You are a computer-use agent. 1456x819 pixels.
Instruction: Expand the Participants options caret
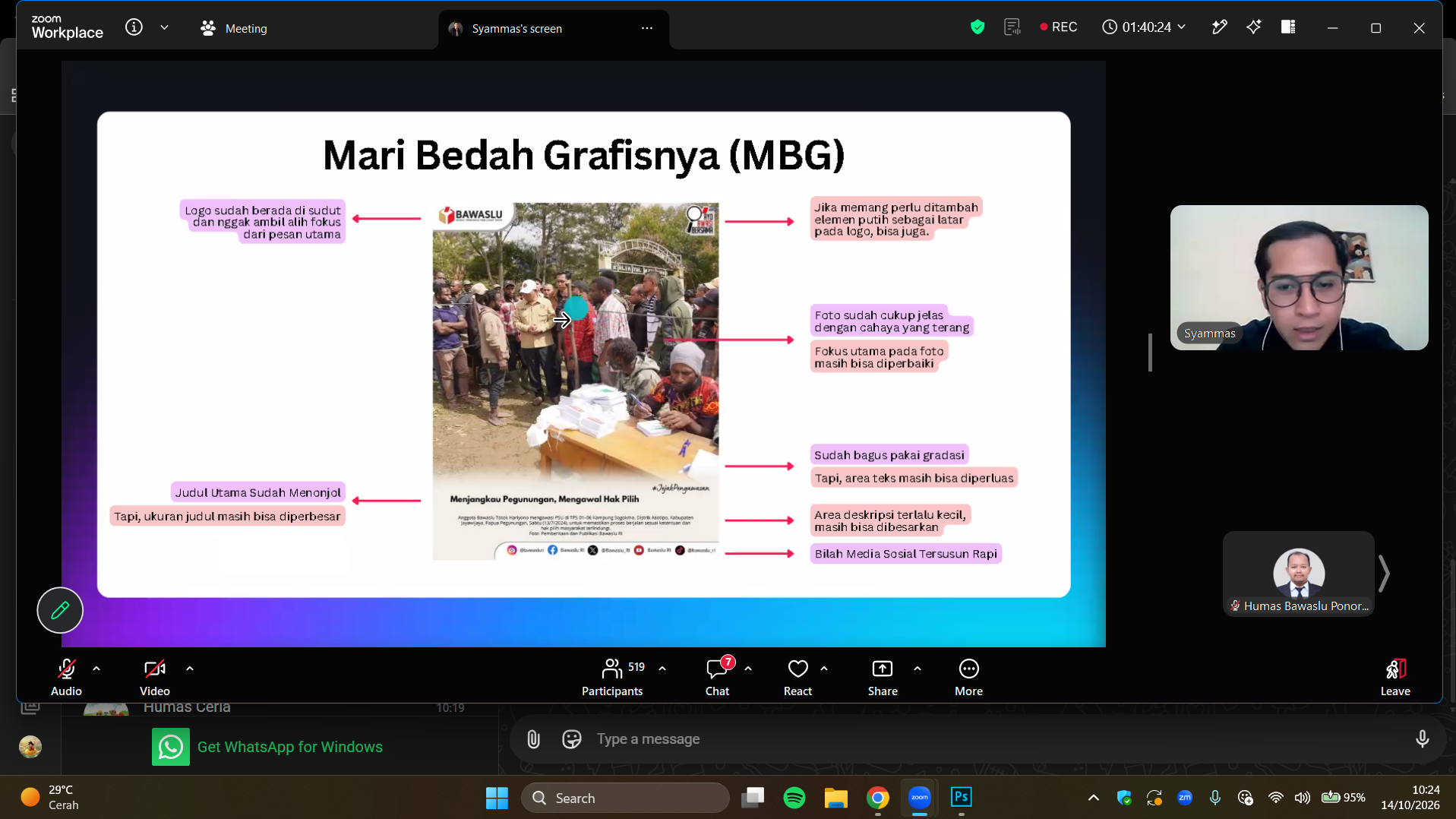(x=662, y=669)
